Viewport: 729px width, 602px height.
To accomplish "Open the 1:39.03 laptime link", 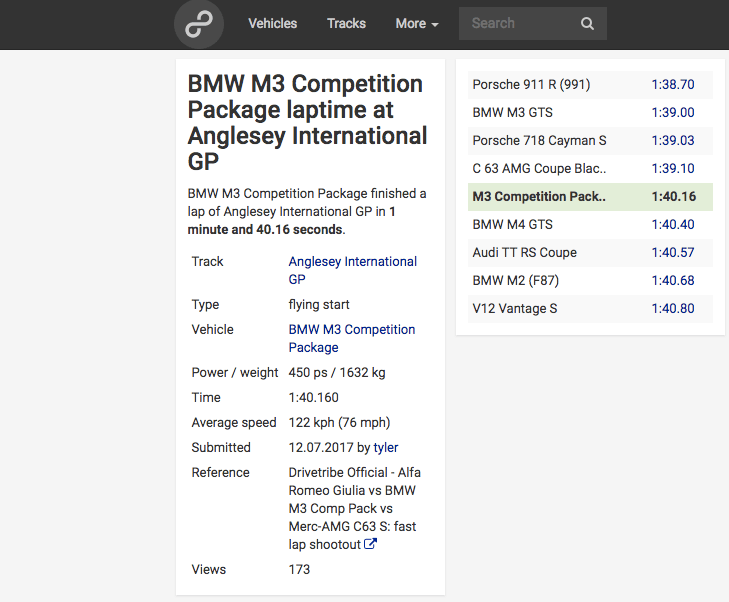I will (673, 140).
